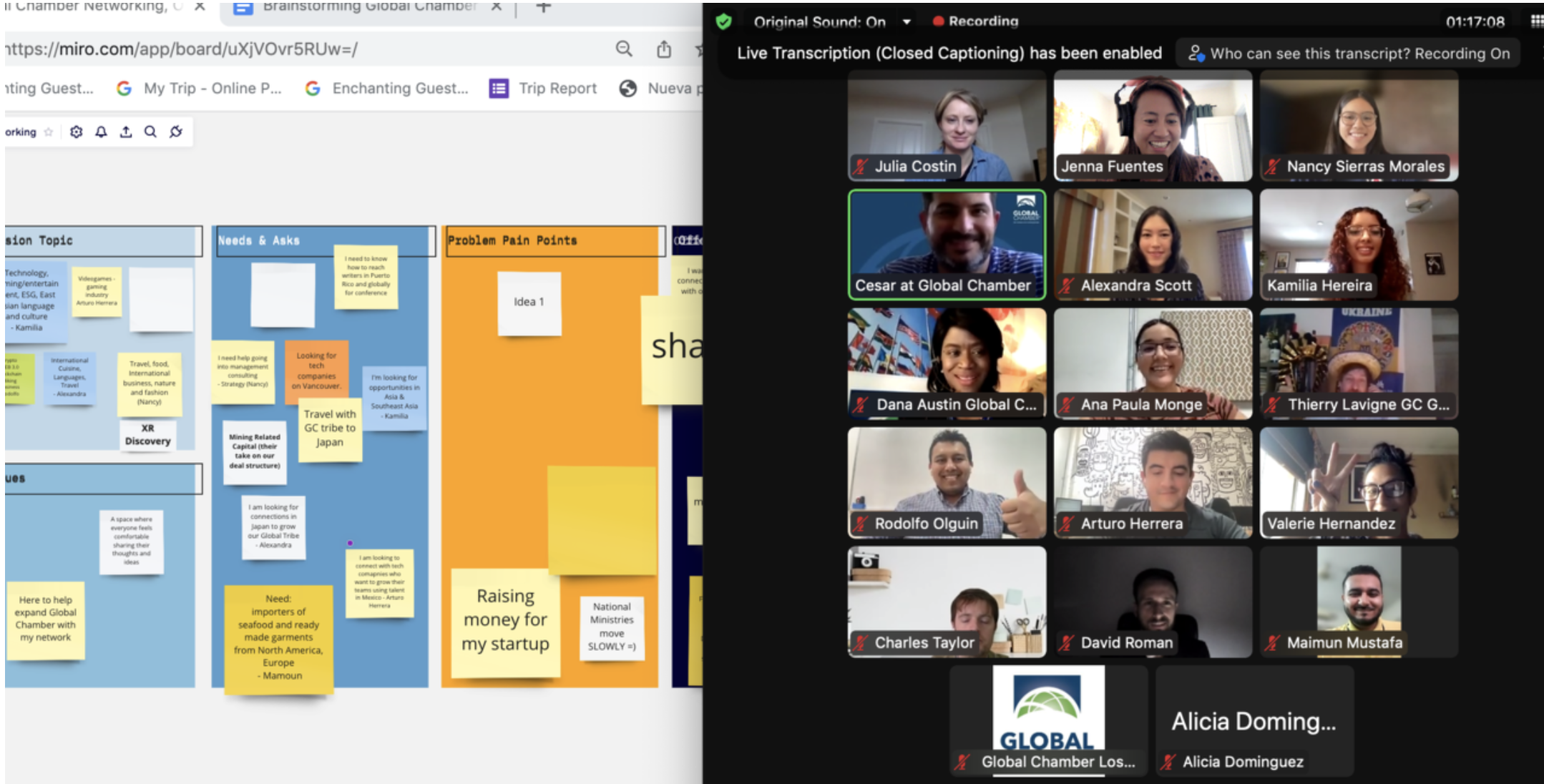
Task: Click Ana Paula Monge's muted mic icon
Action: 1066,404
